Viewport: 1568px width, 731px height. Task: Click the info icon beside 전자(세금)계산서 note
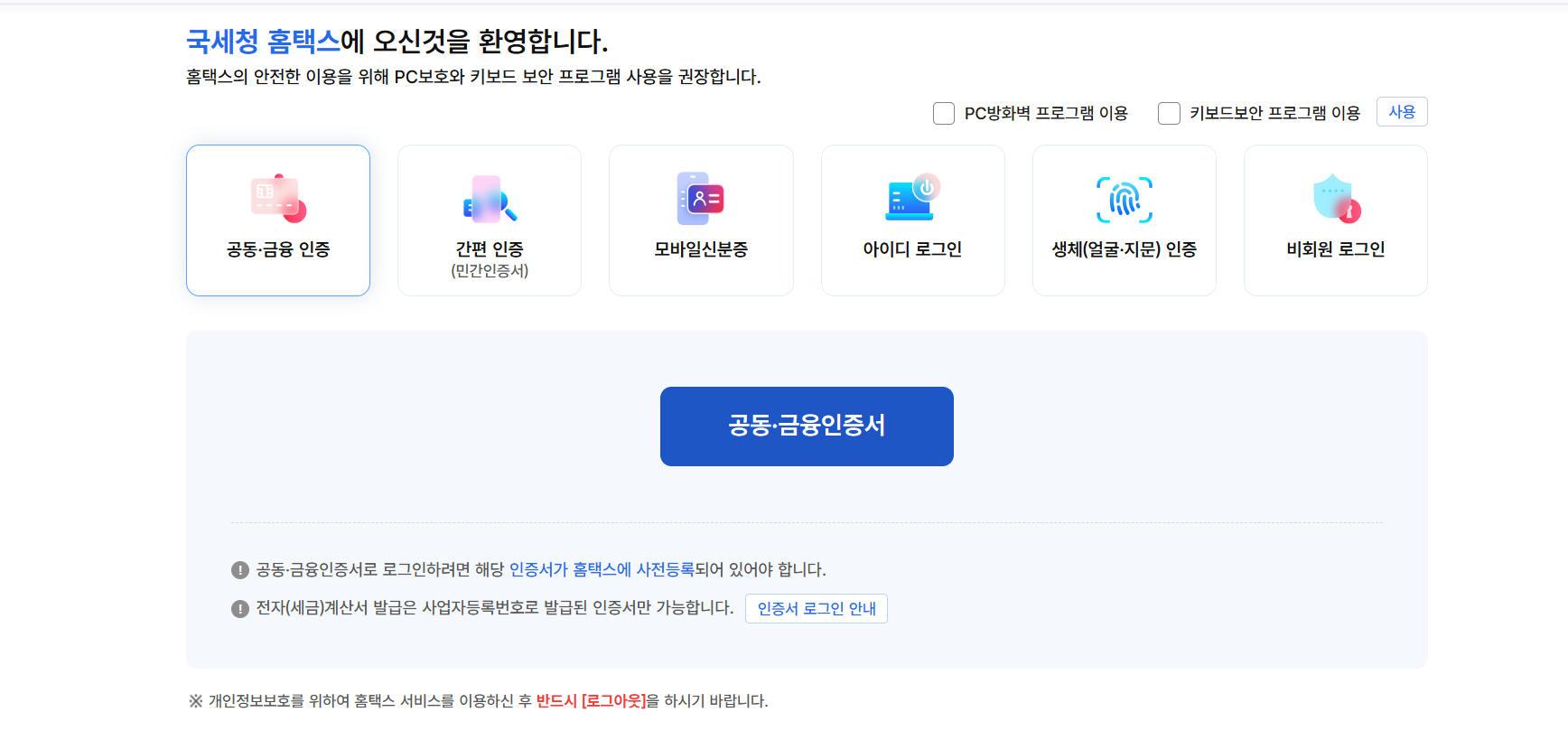pos(240,609)
